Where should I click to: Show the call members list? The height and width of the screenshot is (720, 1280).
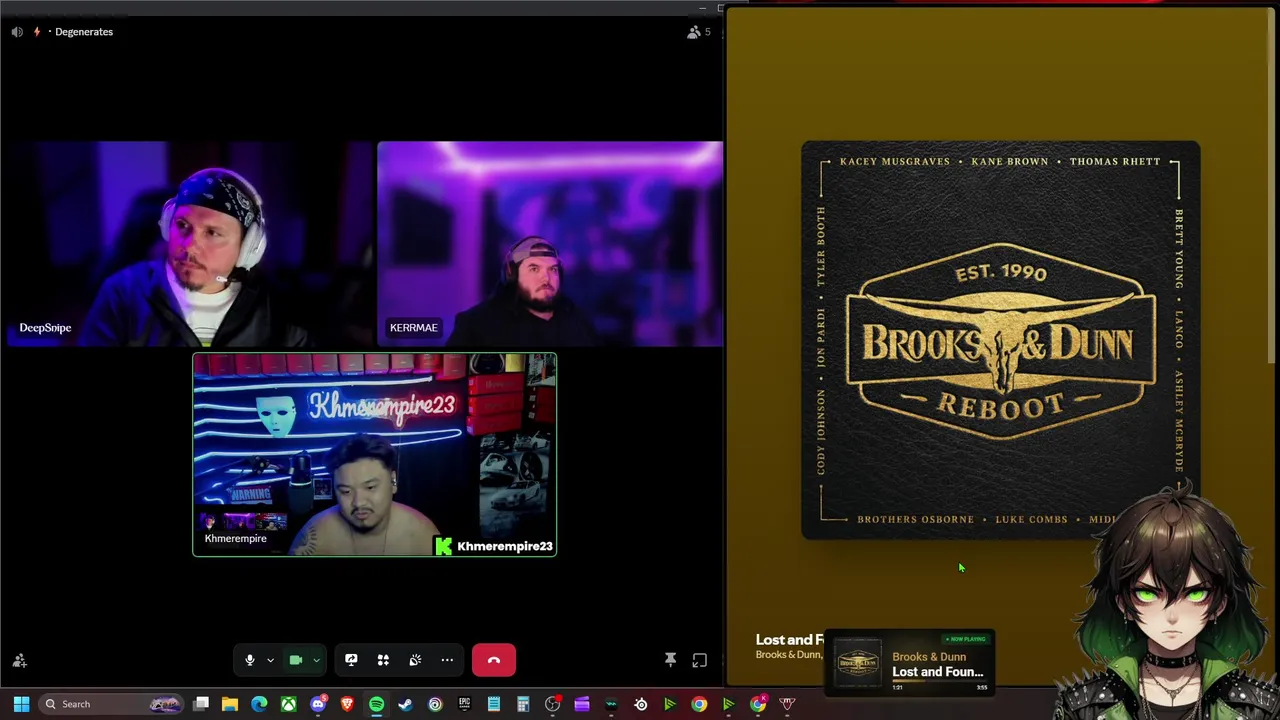pos(698,32)
